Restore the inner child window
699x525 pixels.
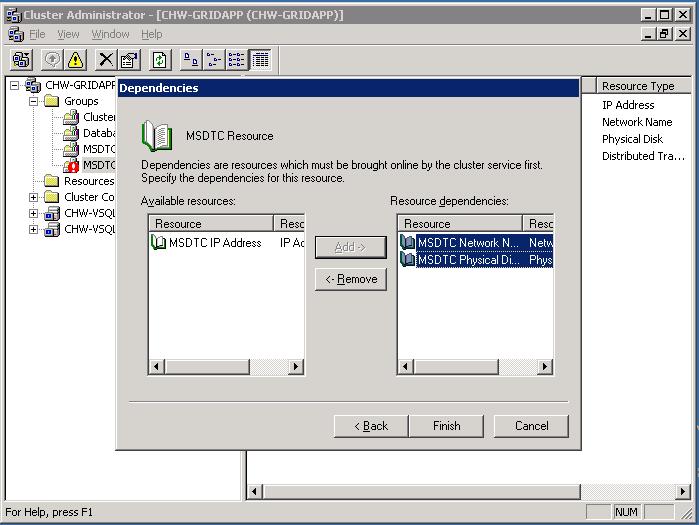tap(665, 34)
